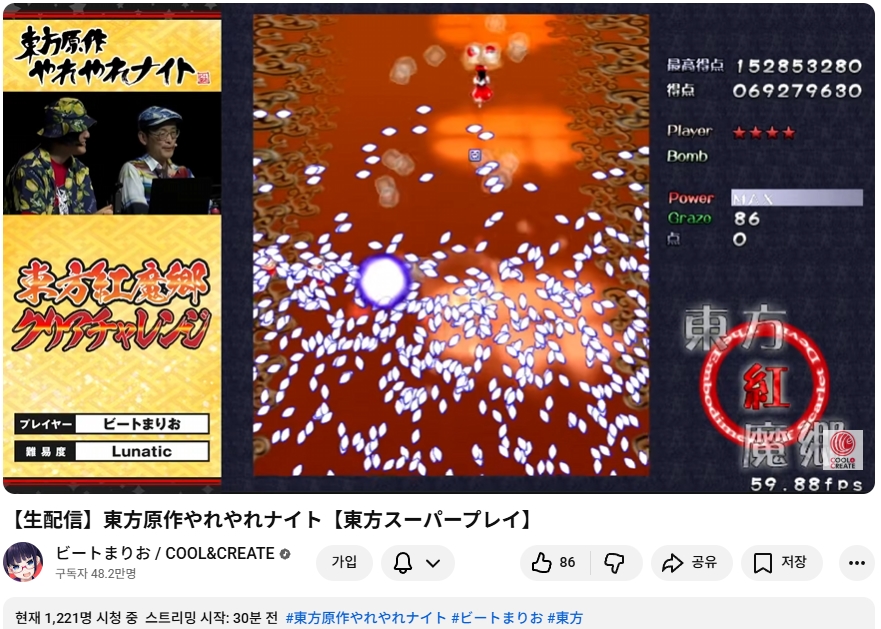The image size is (881, 629).
Task: Open the ビートまりお / COOL&CREATE channel name
Action: pos(165,554)
